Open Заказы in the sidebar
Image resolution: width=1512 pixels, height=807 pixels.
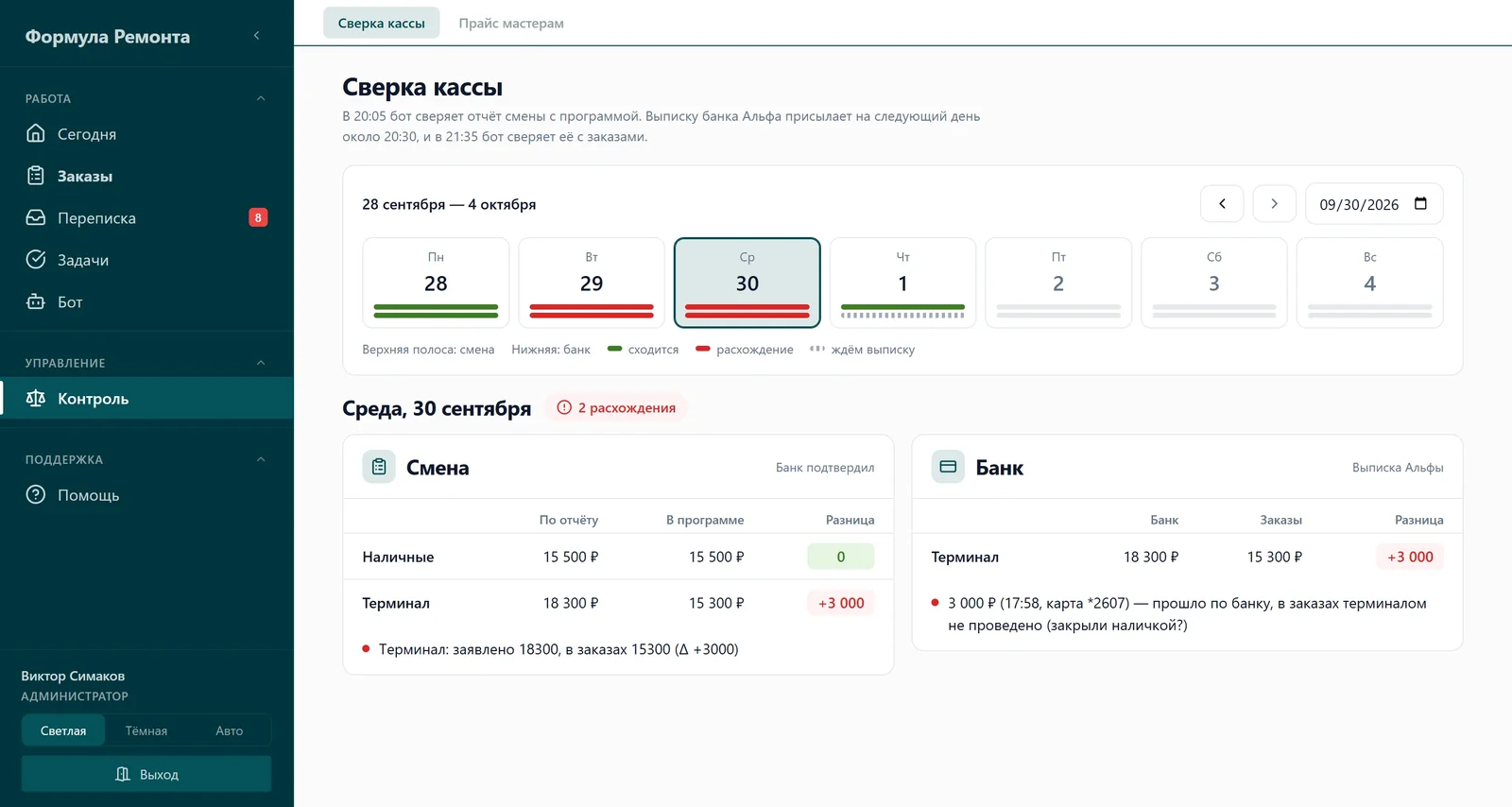coord(146,176)
